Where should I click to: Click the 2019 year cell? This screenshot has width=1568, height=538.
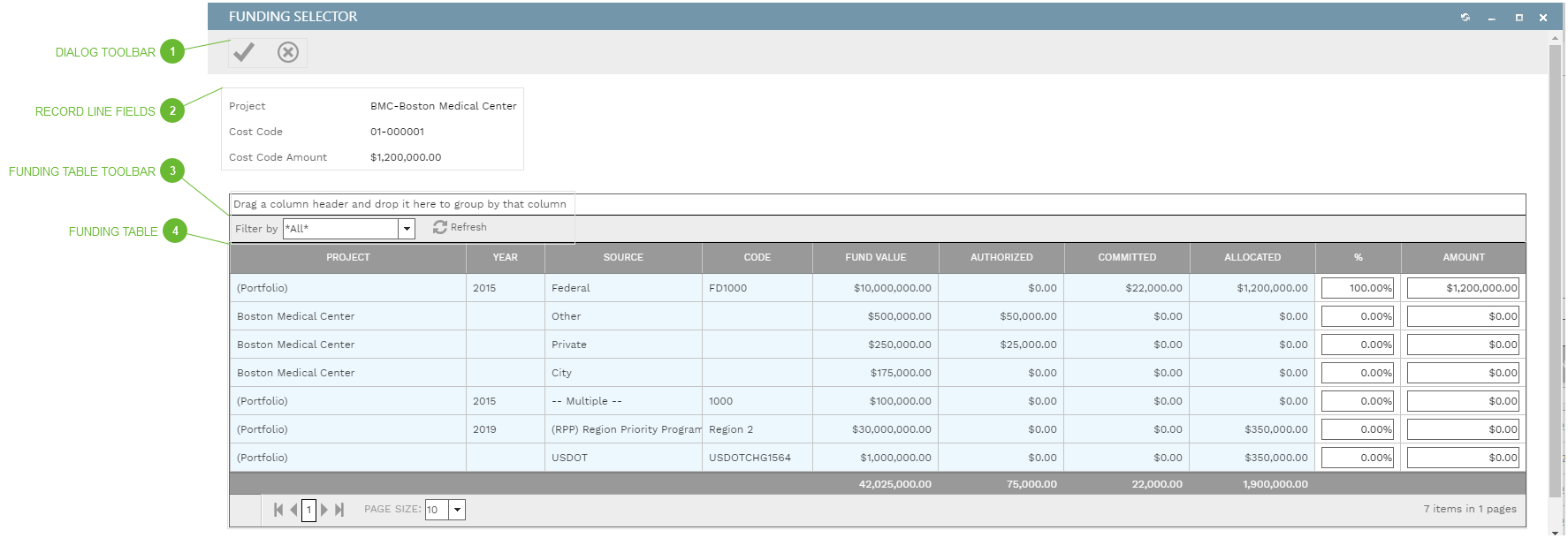tap(506, 429)
